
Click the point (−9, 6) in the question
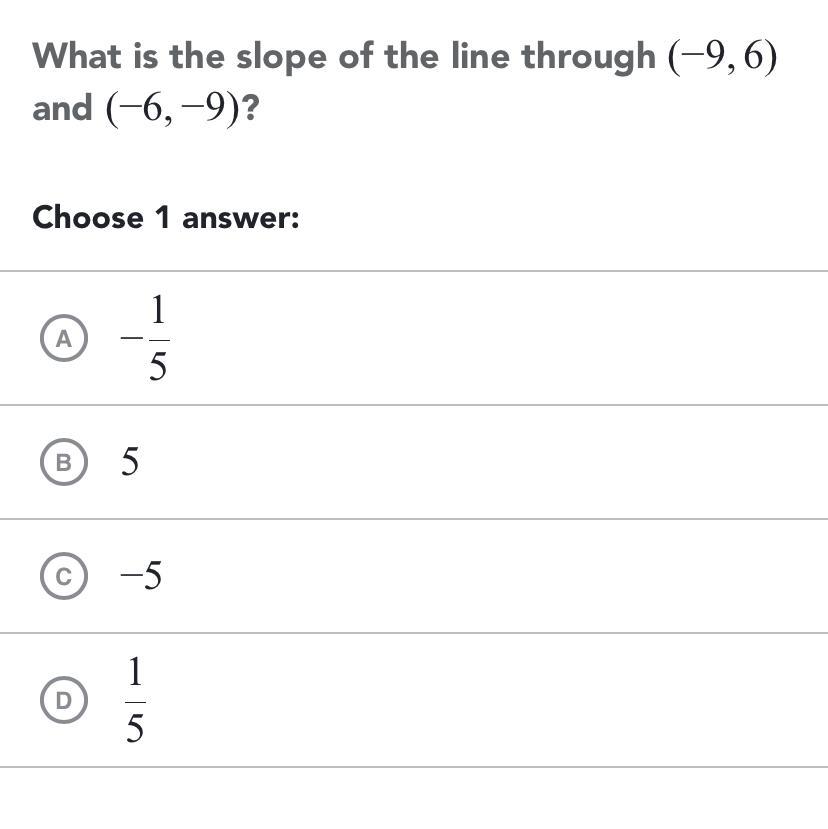722,58
